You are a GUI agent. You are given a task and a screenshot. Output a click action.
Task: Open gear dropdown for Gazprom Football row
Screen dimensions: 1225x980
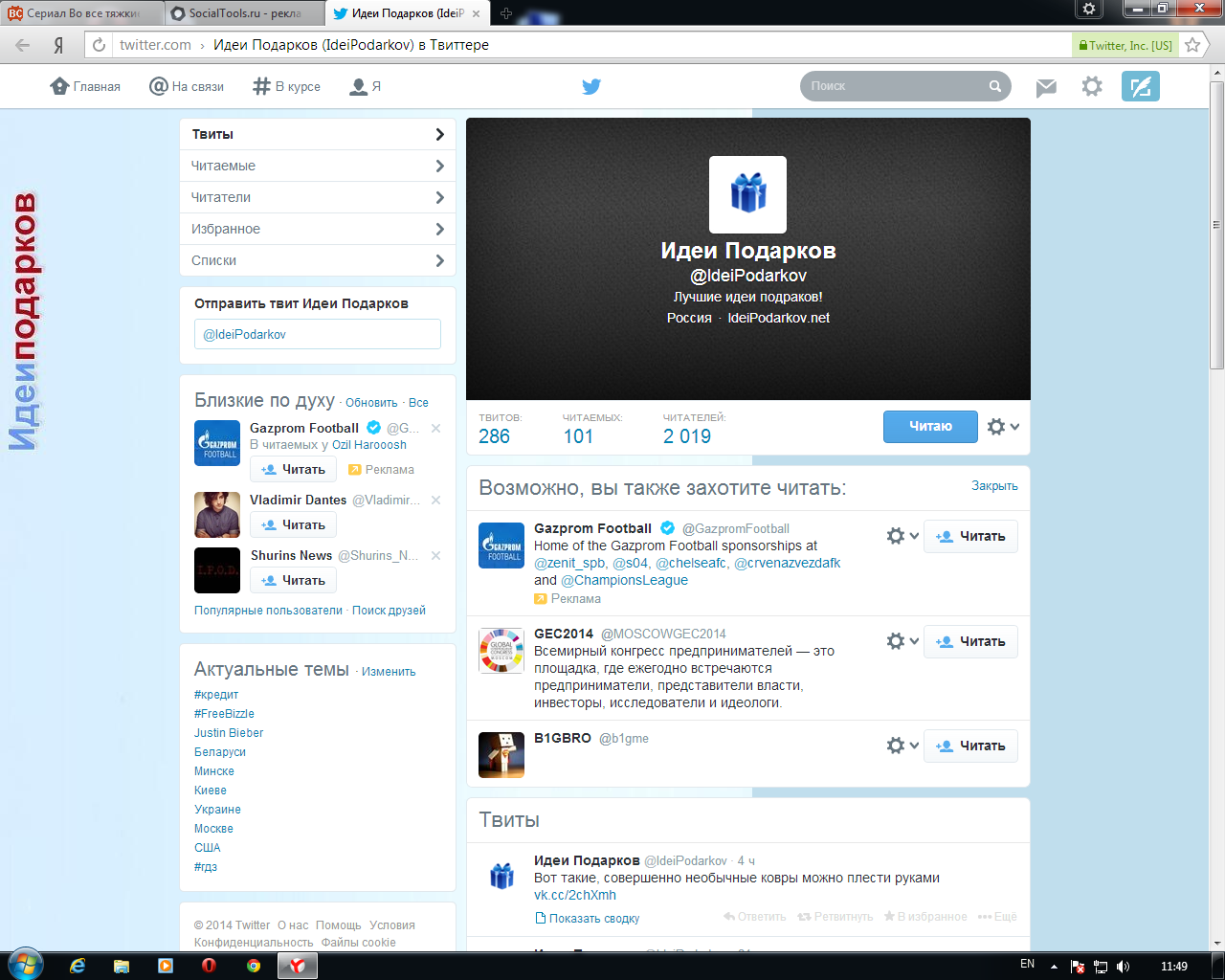(902, 536)
